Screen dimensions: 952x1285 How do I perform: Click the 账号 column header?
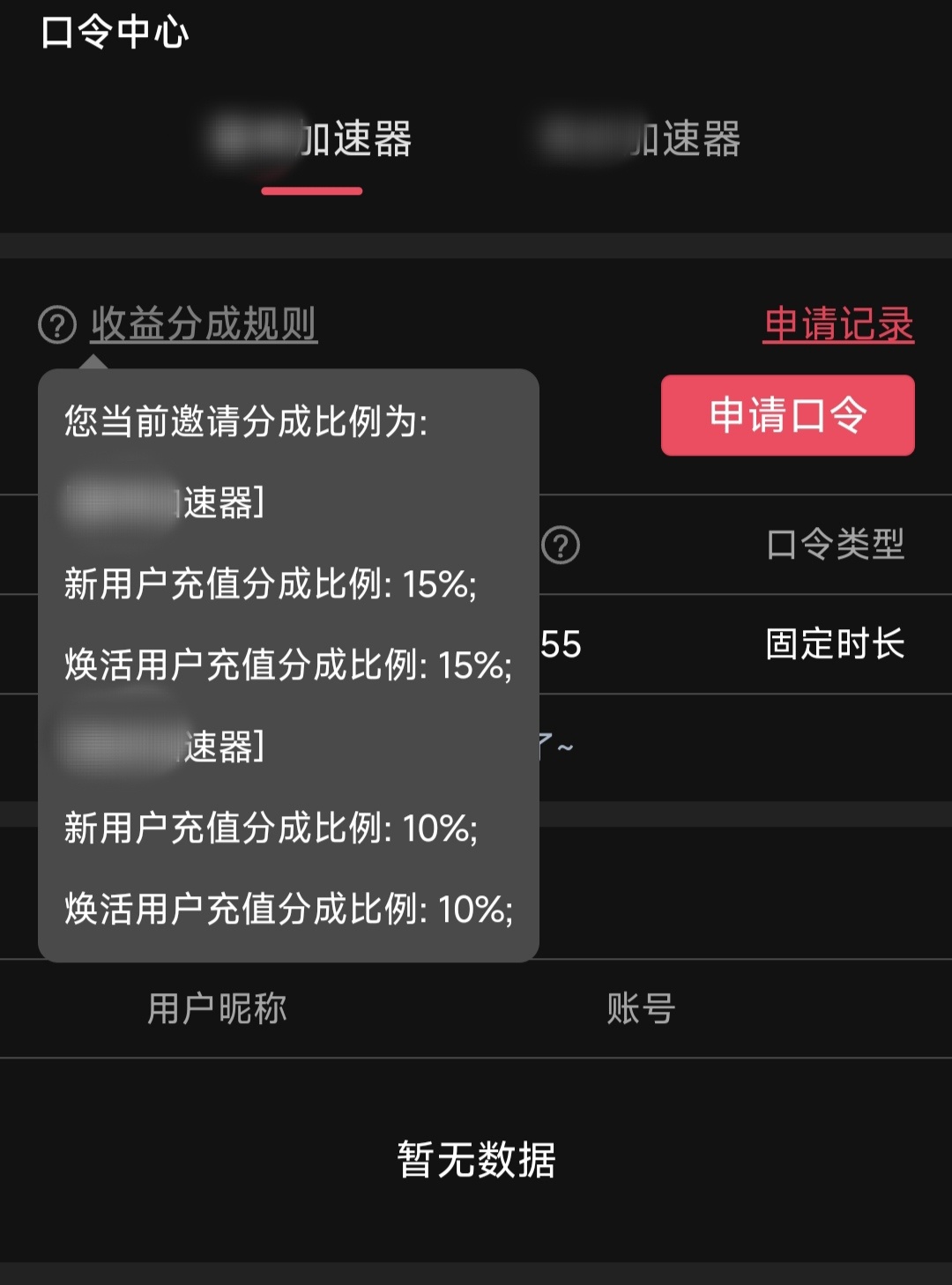point(641,1008)
